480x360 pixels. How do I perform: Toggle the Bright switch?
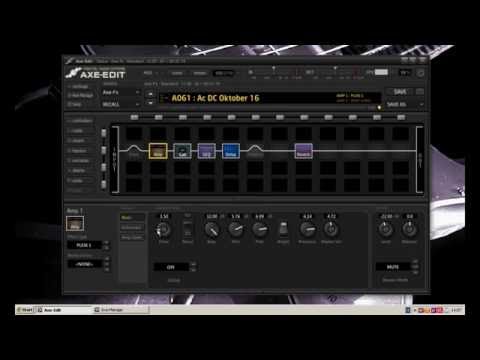[x=283, y=229]
